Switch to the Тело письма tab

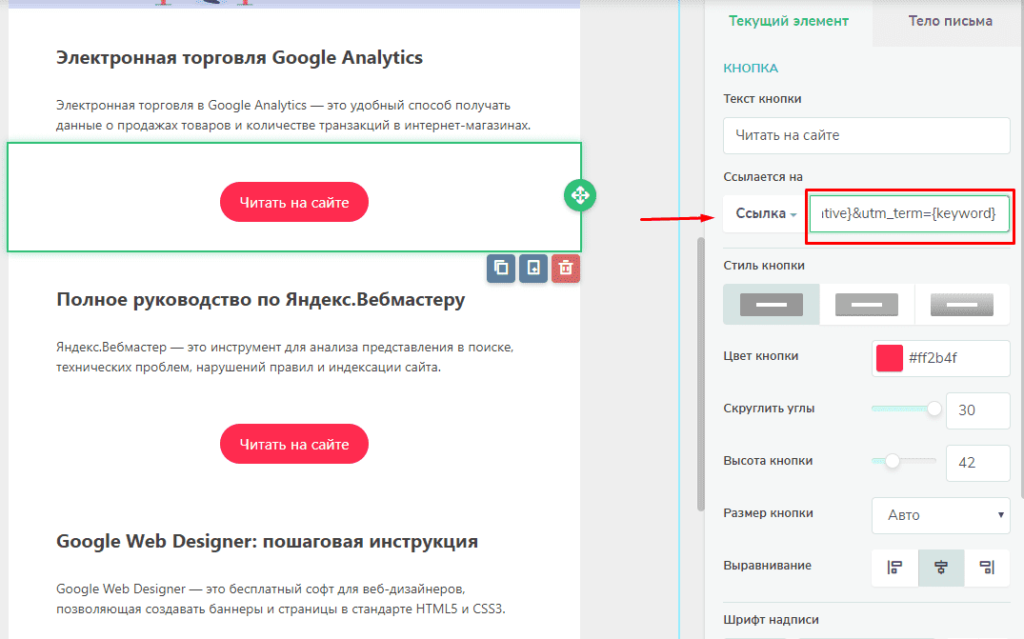coord(950,21)
